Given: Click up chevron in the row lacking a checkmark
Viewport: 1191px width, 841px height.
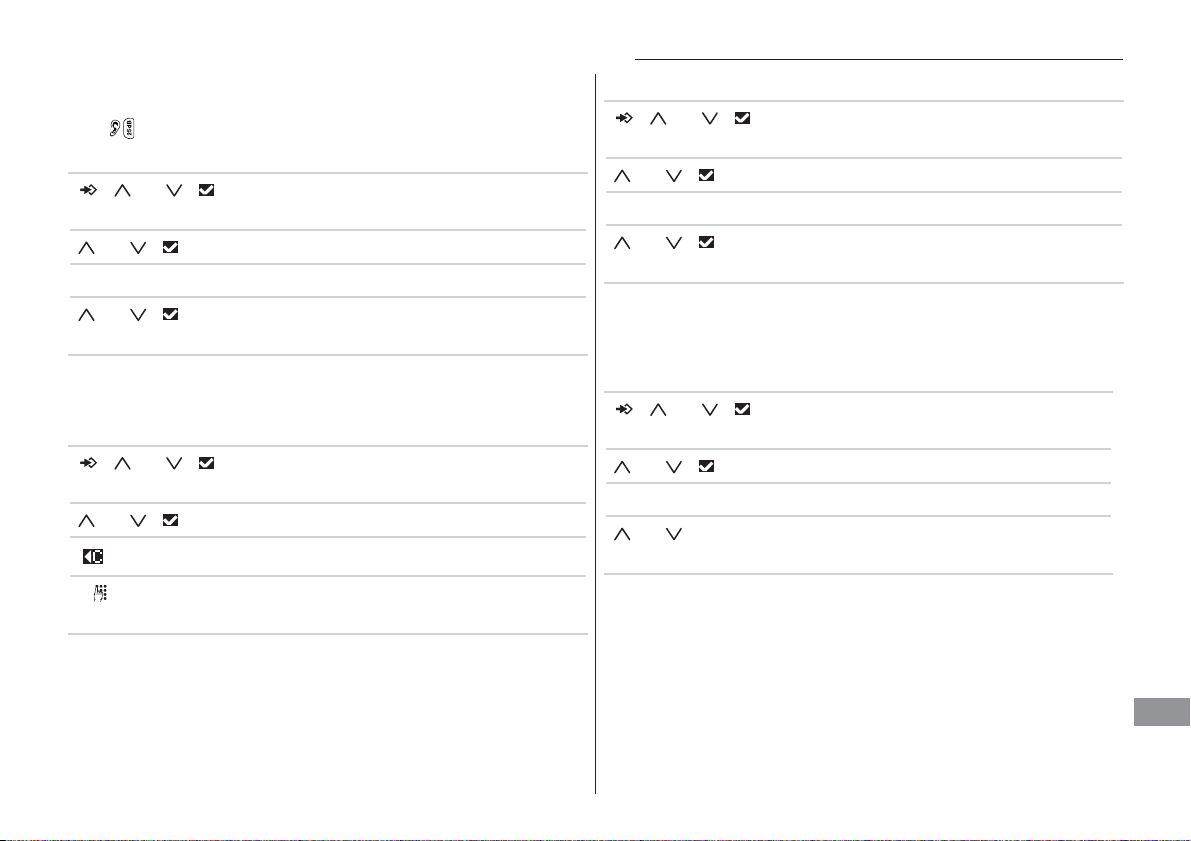Looking at the screenshot, I should pos(622,535).
